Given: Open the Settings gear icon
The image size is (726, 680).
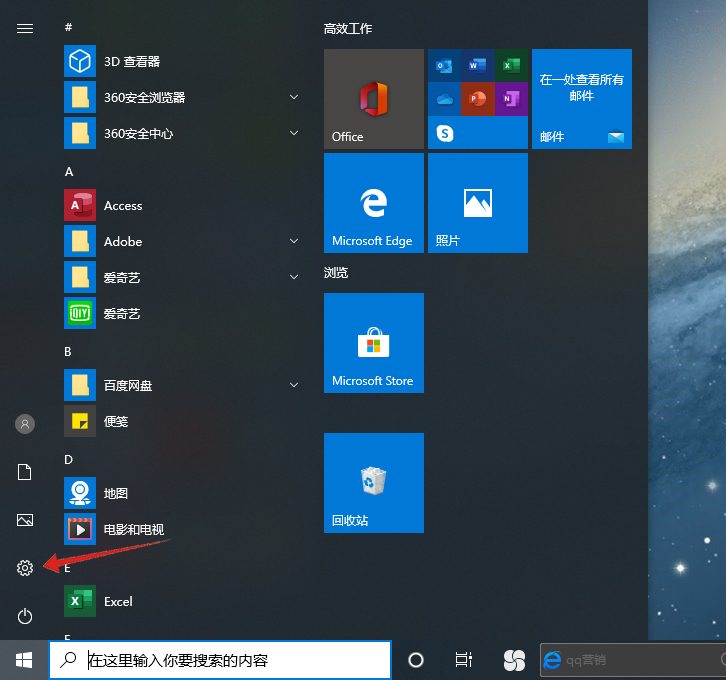Looking at the screenshot, I should point(25,568).
